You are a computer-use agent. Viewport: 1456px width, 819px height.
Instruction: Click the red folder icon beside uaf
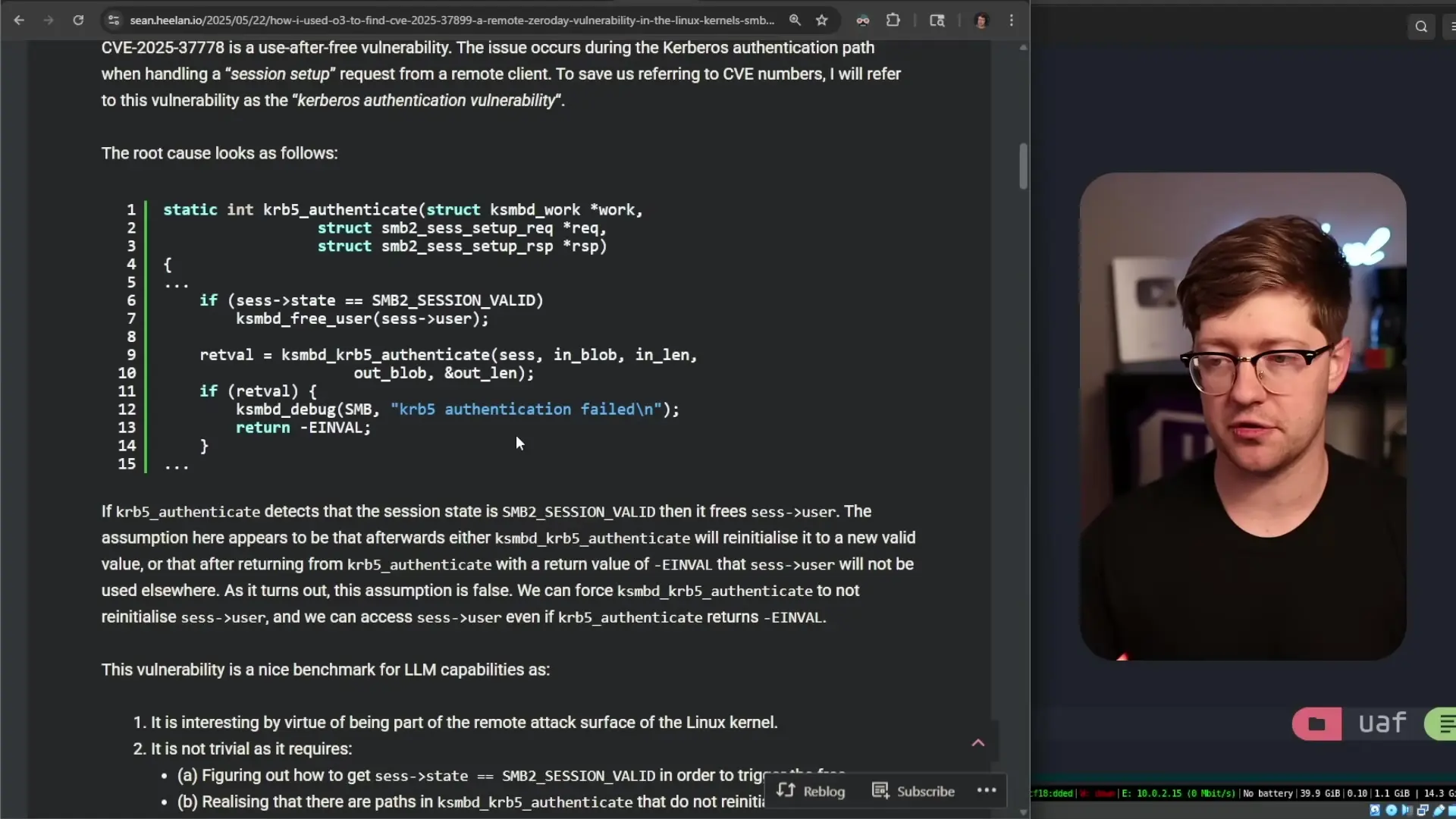pyautogui.click(x=1316, y=723)
